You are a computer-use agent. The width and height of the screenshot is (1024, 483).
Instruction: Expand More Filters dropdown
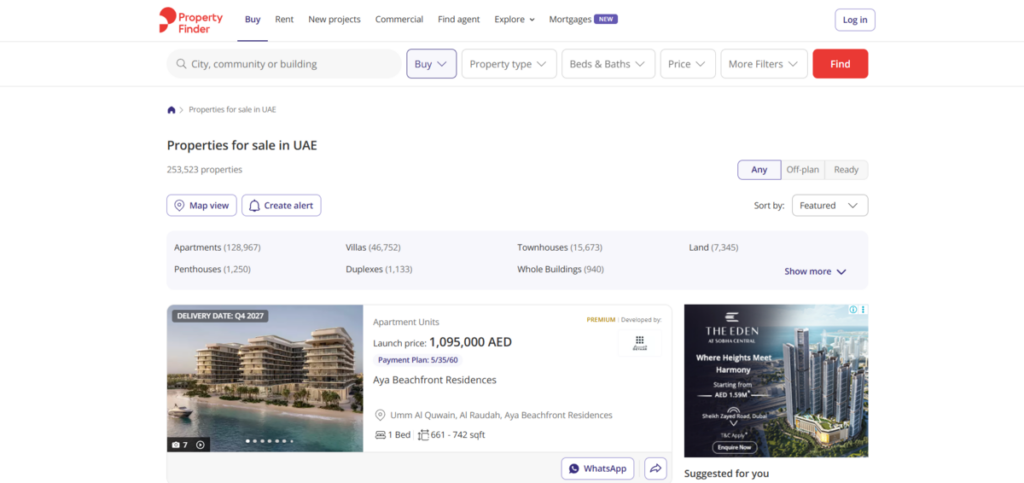pos(764,64)
